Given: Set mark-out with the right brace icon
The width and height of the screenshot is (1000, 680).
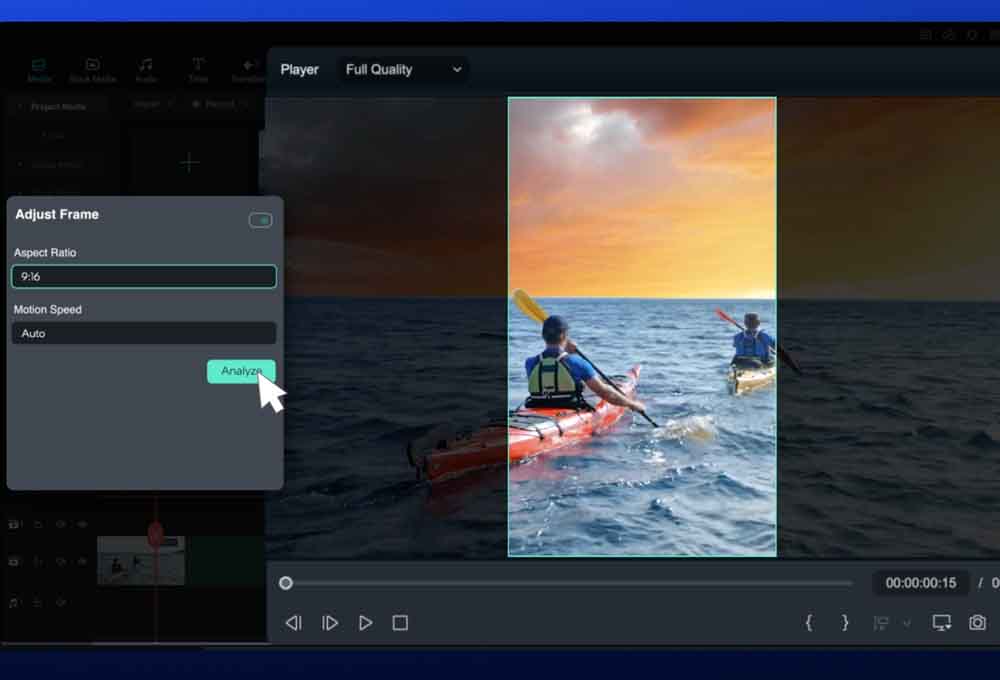Looking at the screenshot, I should point(845,623).
